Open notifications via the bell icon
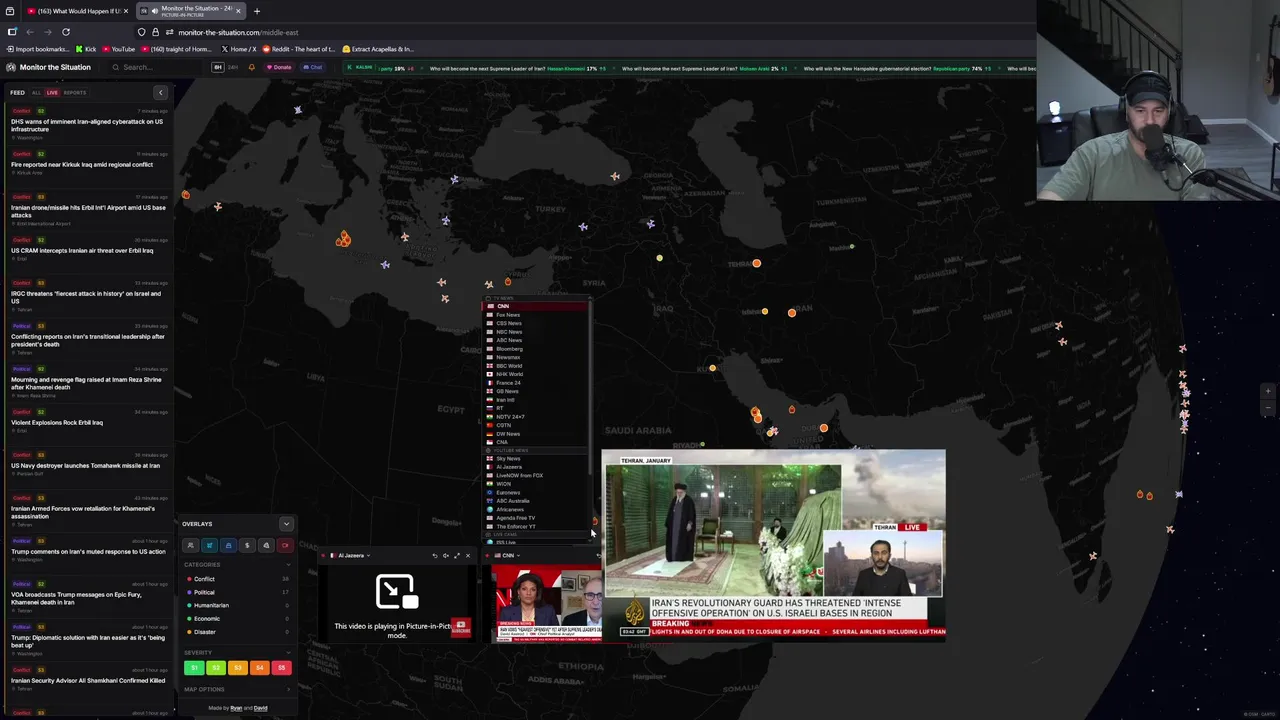 [251, 67]
